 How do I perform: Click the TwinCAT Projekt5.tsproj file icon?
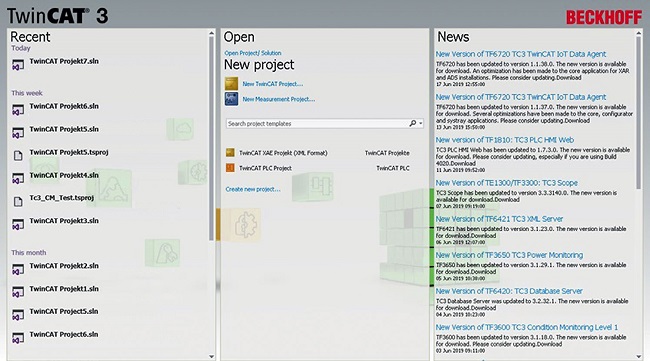point(18,156)
